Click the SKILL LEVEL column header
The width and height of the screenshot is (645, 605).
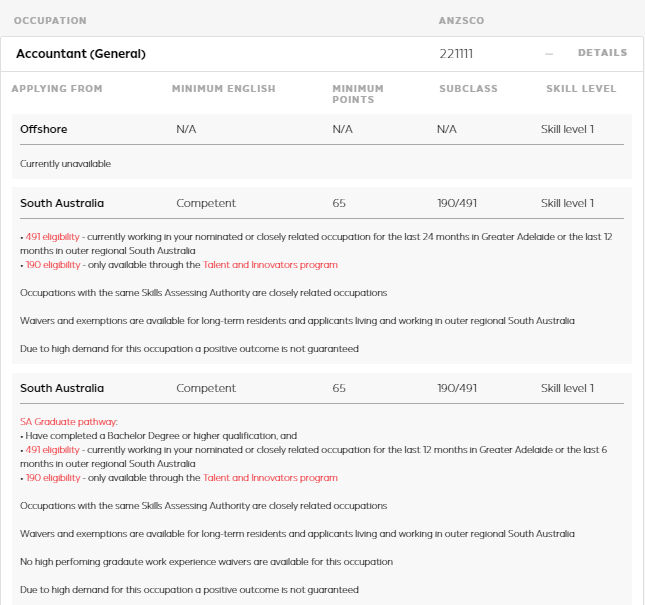point(581,89)
